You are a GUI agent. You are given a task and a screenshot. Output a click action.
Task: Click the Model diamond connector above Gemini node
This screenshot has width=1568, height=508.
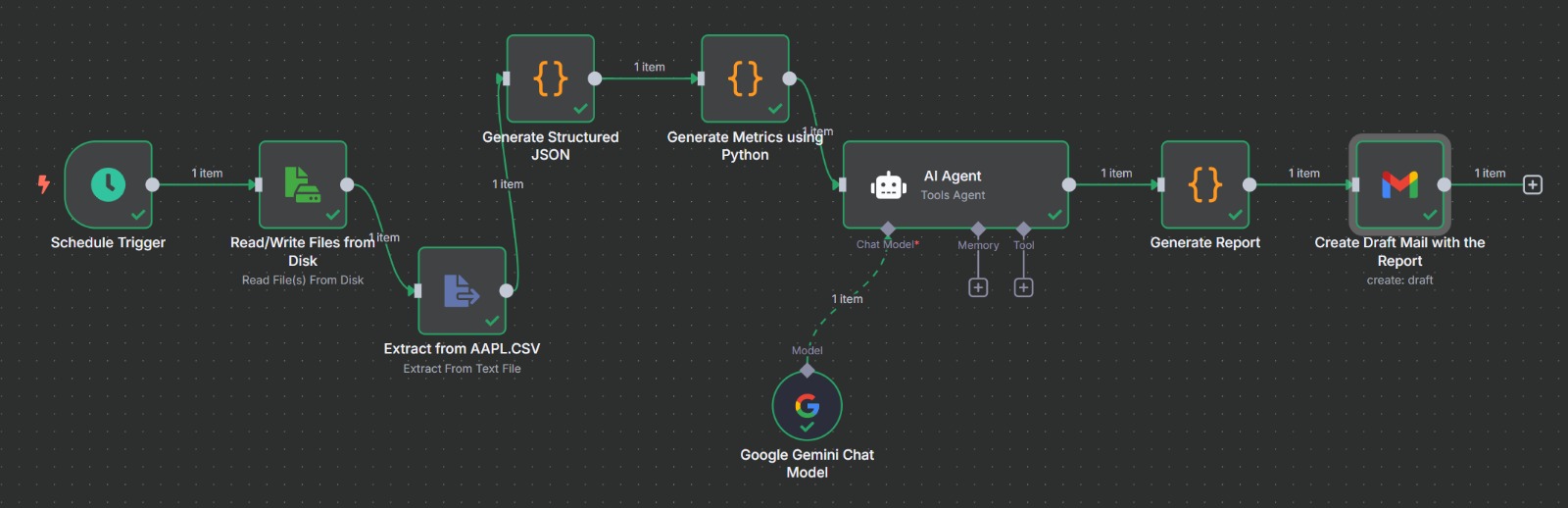(x=807, y=370)
